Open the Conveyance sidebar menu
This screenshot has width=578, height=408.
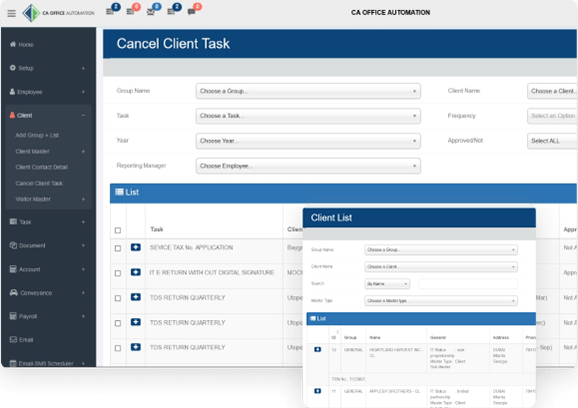(x=48, y=293)
